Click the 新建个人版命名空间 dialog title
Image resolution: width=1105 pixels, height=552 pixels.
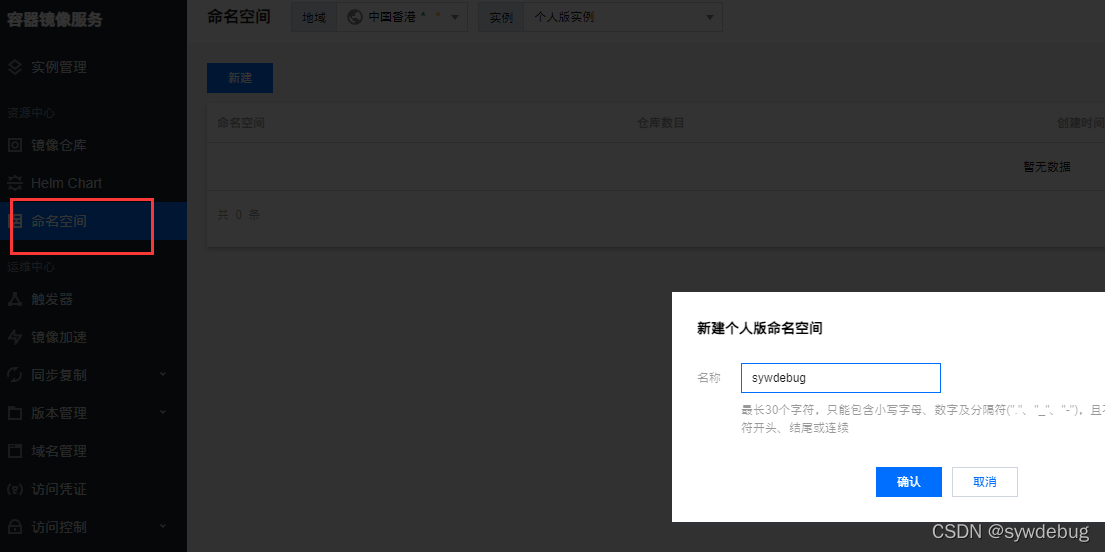[x=760, y=328]
